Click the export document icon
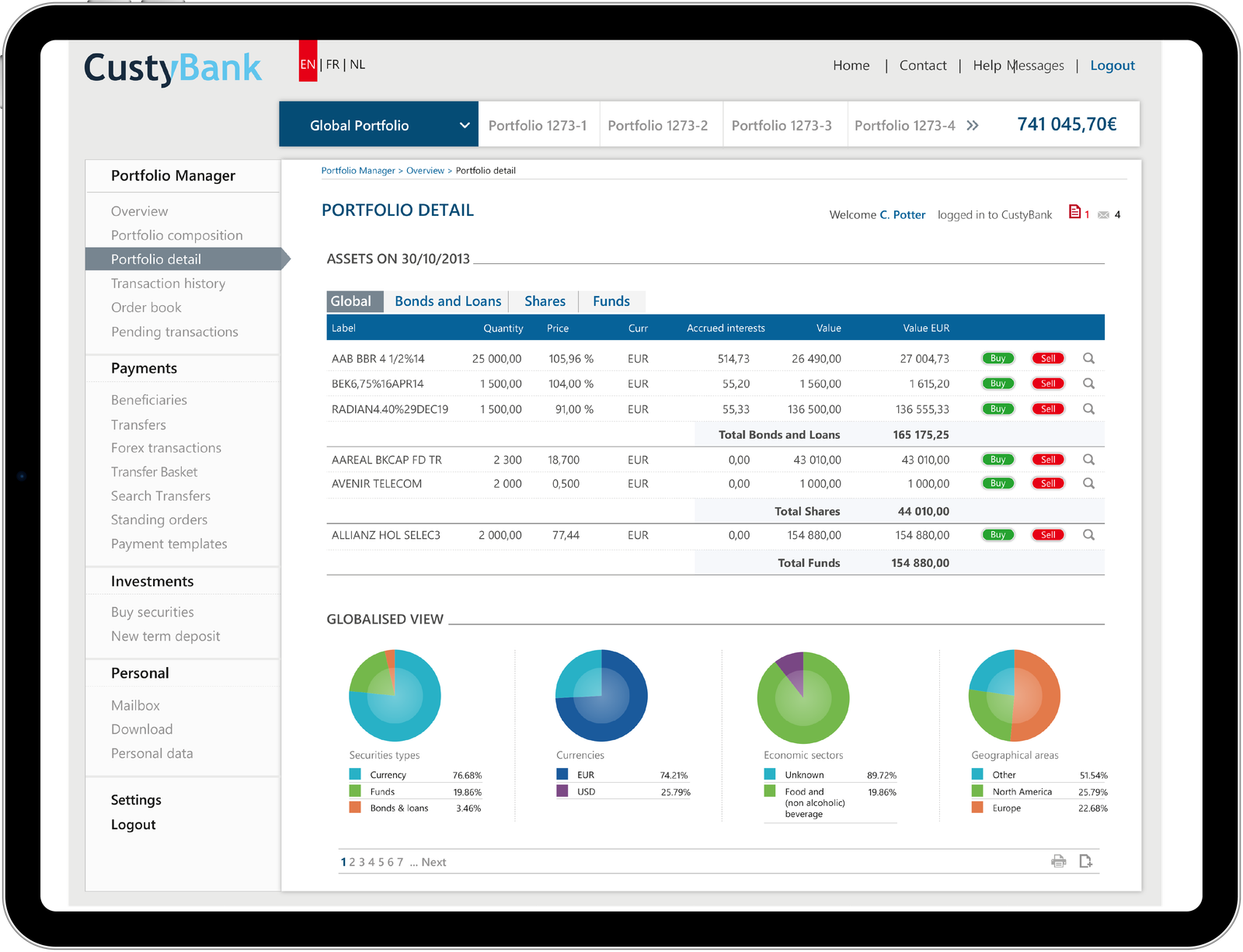1243x952 pixels. [1085, 861]
